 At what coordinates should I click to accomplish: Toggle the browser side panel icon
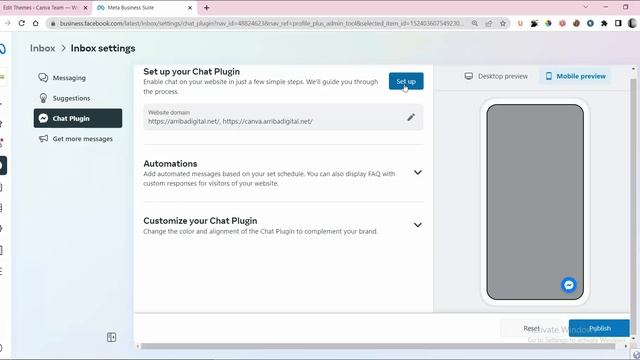tap(618, 23)
